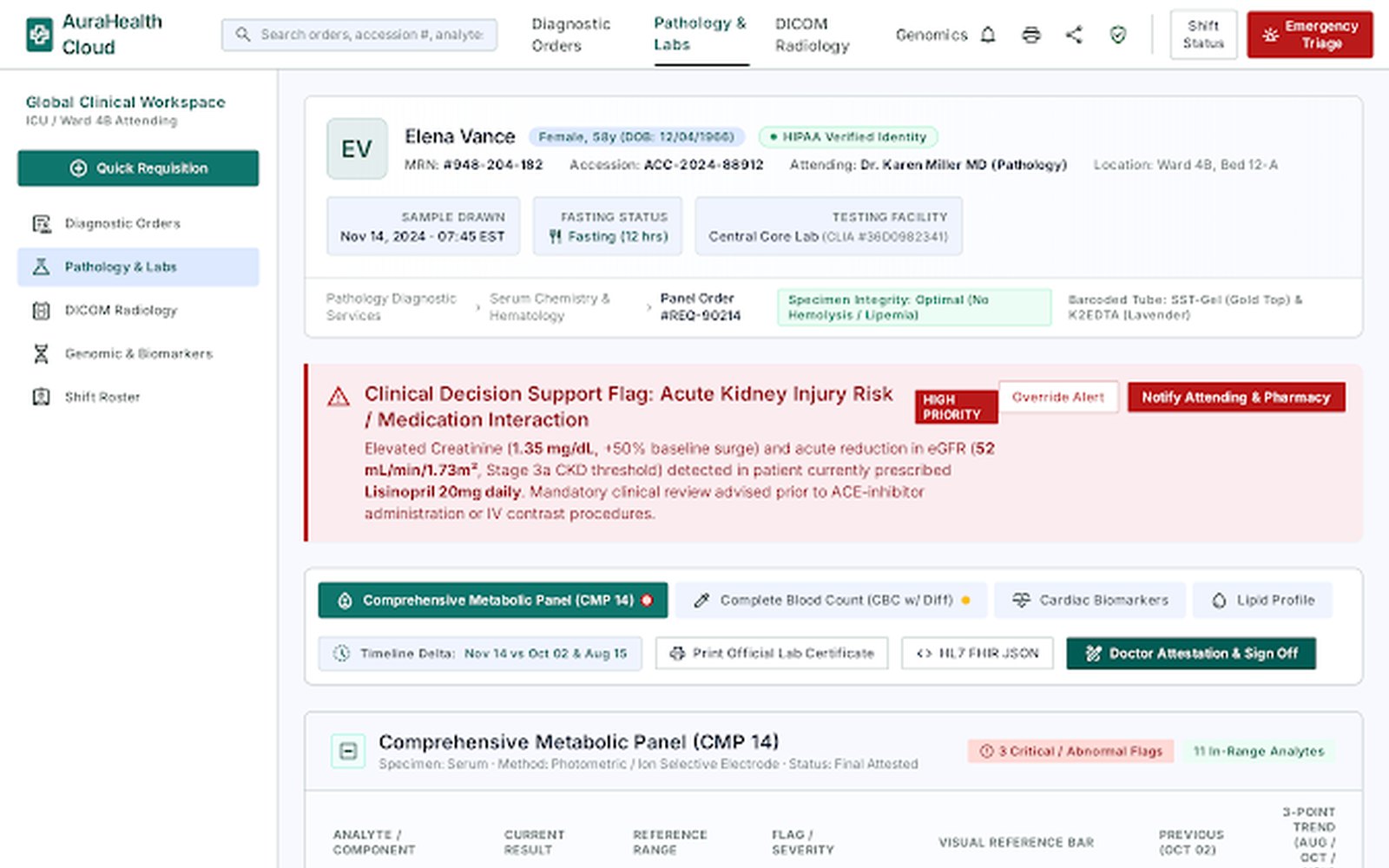This screenshot has width=1389, height=868.
Task: Click Quick Requisition button
Action: point(138,168)
